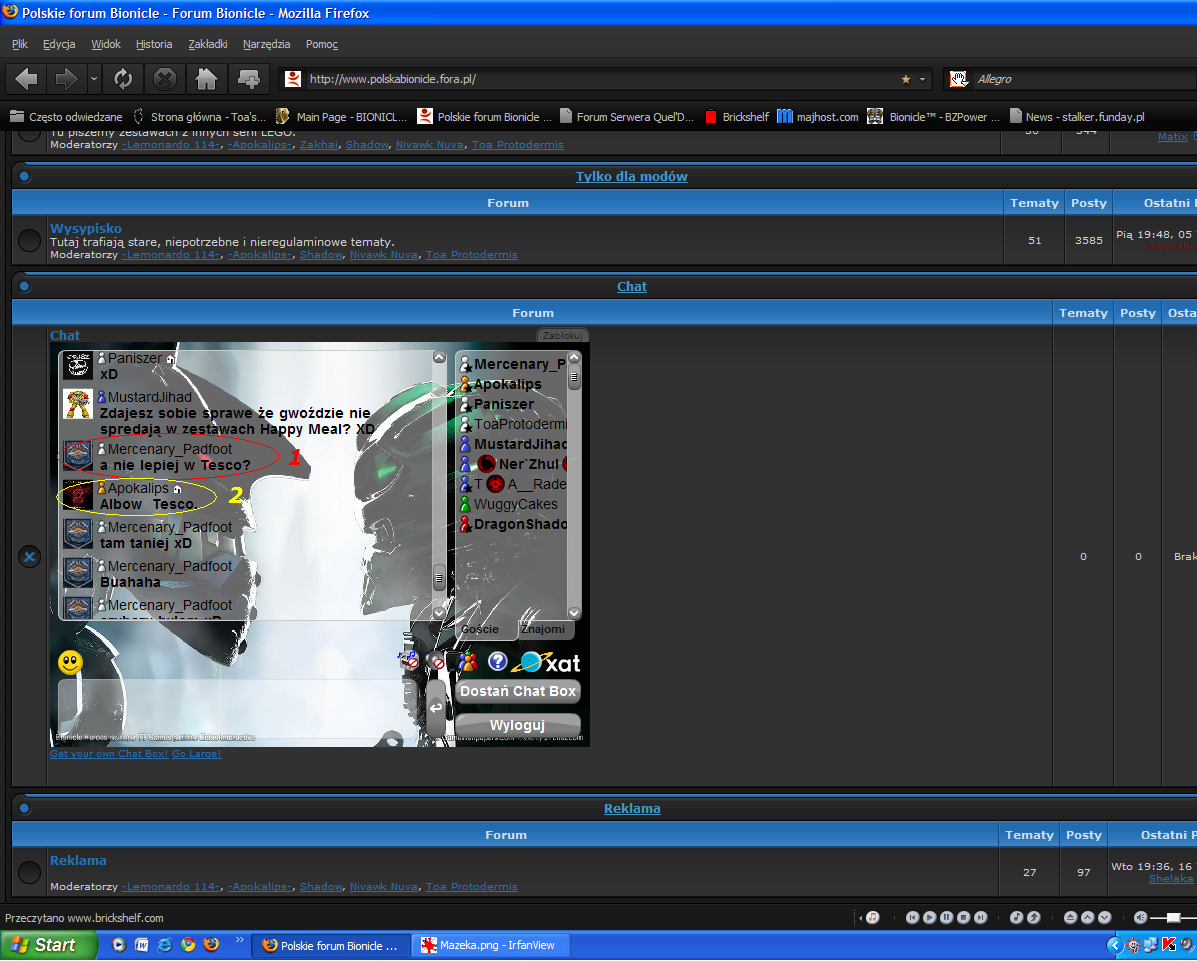Click the Kaspersky icon in system tray
The height and width of the screenshot is (961, 1197).
point(1168,945)
